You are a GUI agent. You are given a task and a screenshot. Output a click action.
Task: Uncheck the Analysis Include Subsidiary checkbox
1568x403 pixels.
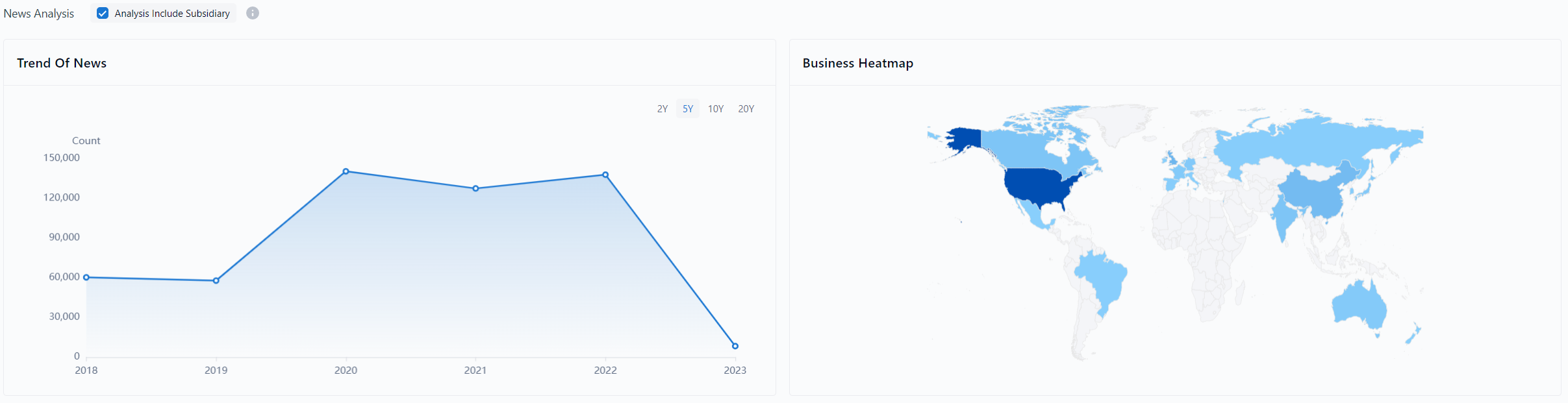coord(103,13)
